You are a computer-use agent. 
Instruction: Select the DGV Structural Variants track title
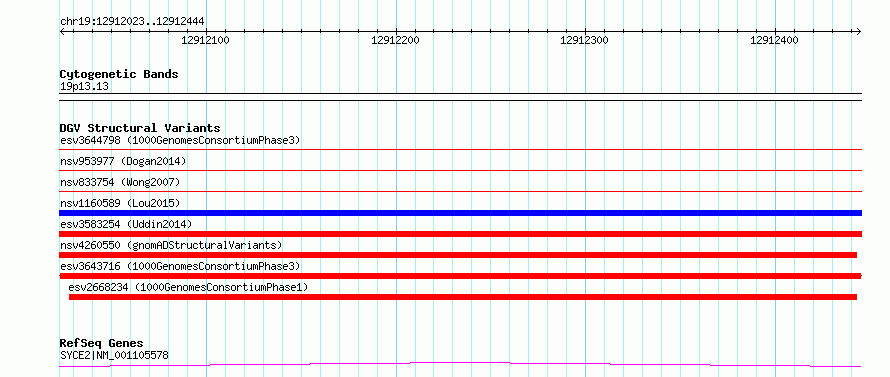[x=140, y=128]
